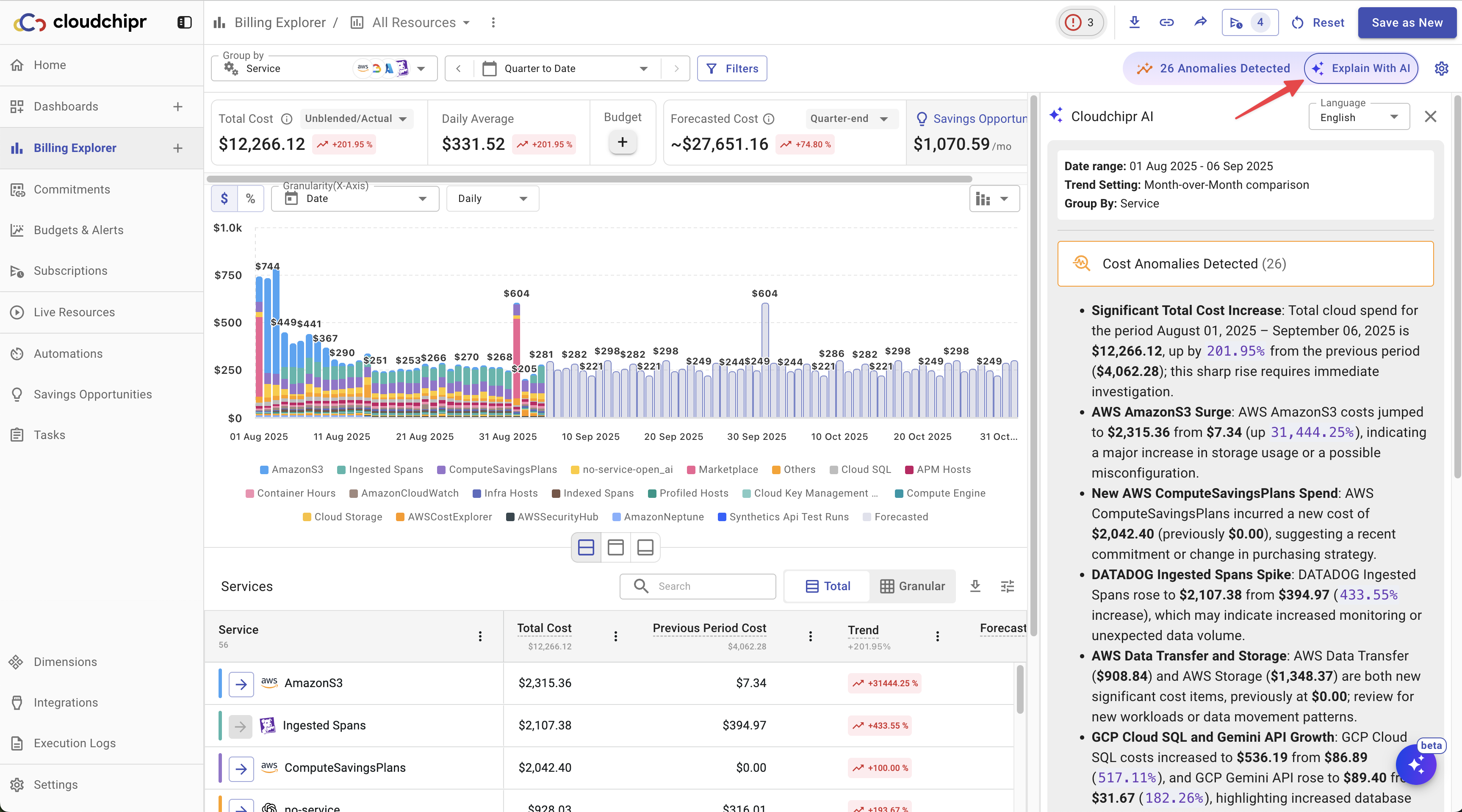Click Explain With AI button

click(x=1361, y=69)
